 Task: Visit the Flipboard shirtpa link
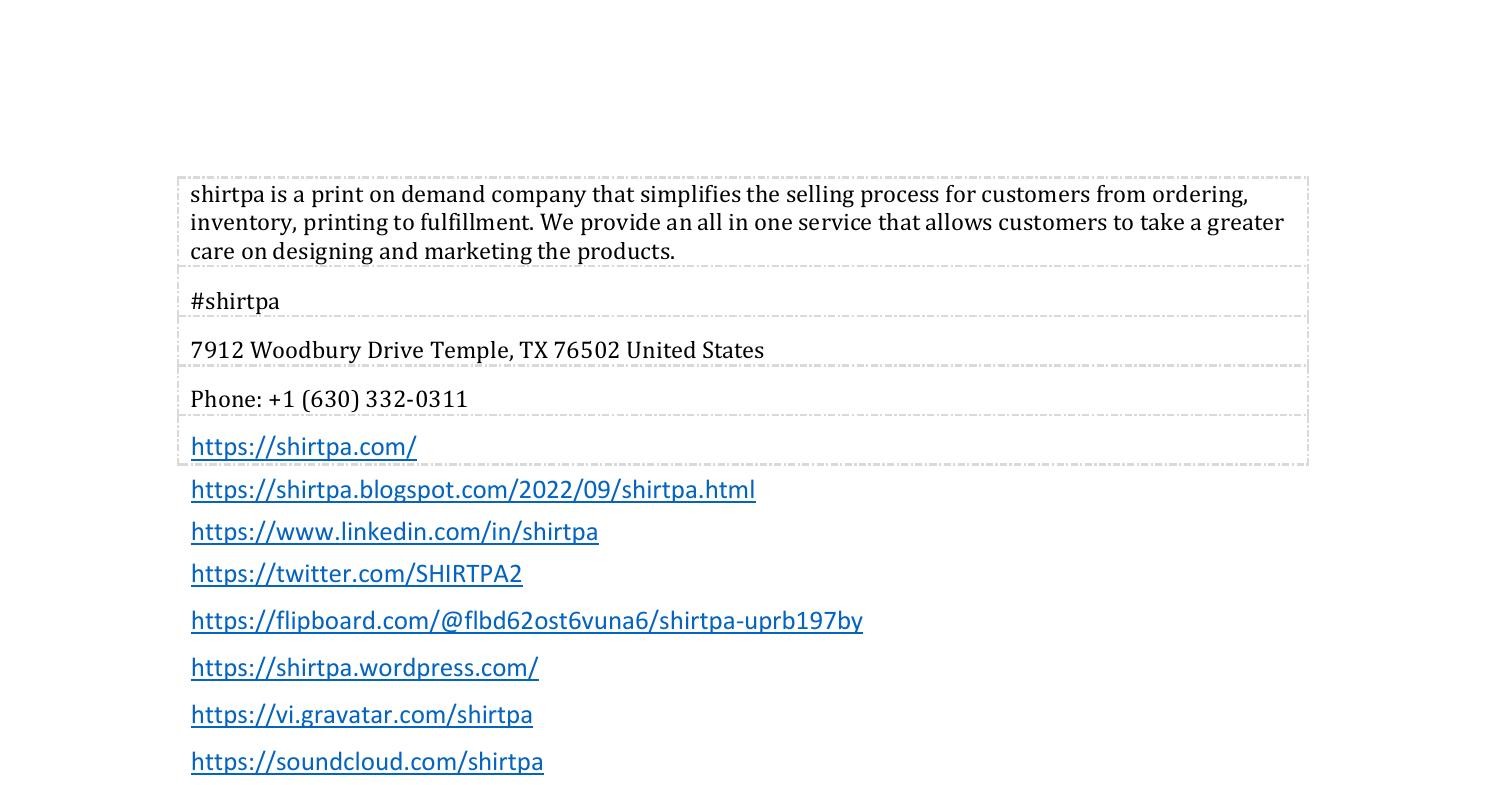pyautogui.click(x=526, y=621)
